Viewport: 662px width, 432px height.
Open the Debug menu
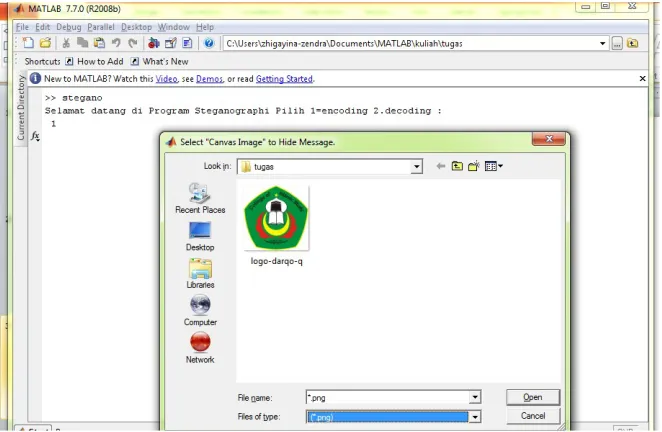click(69, 27)
